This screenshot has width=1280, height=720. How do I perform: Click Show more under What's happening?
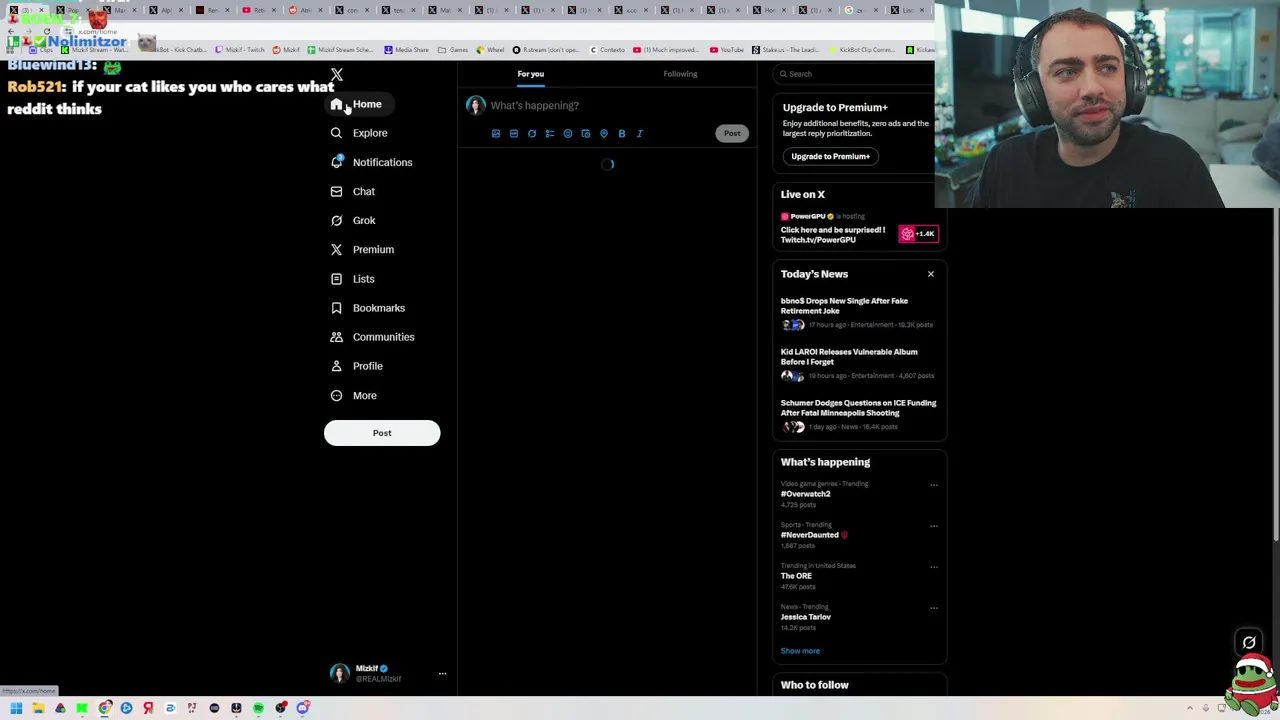[x=800, y=651]
